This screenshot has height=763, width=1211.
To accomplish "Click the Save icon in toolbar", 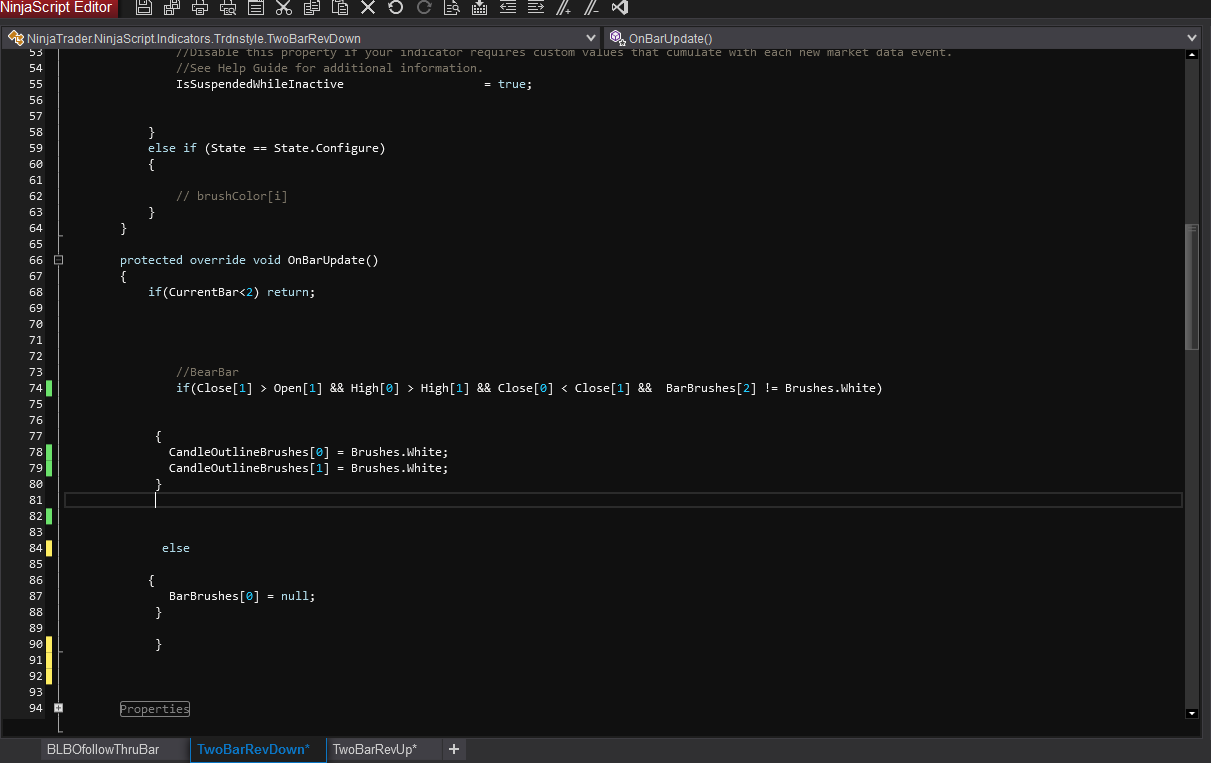I will [x=144, y=8].
